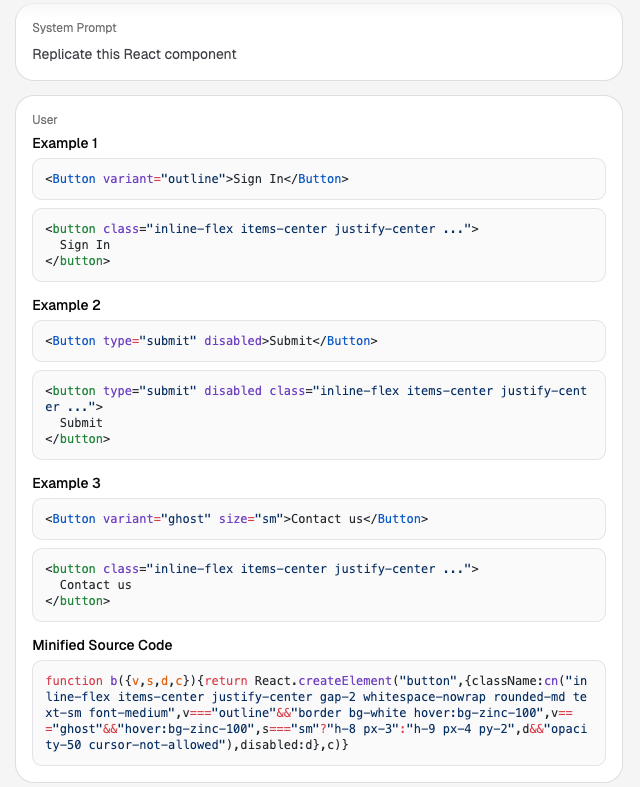Select the Example 1 heading
Screen dimensions: 640x787
pyautogui.click(x=66, y=143)
